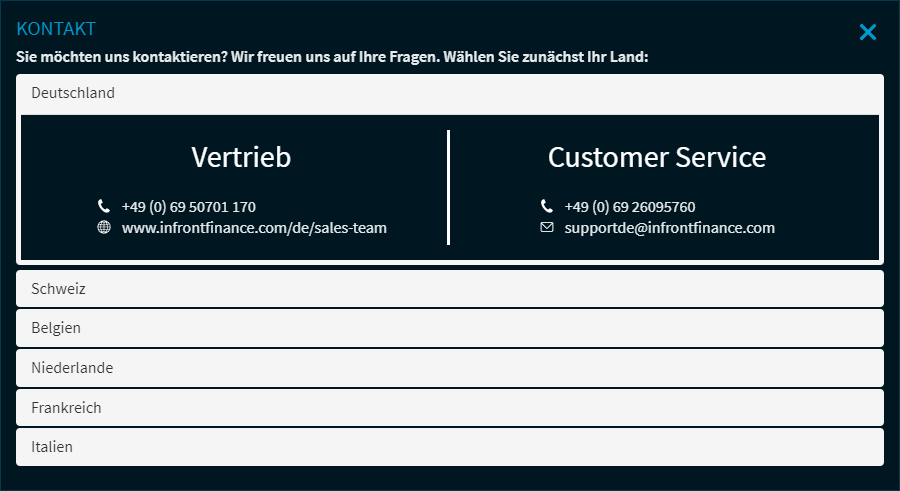Open the infrontfinance.com sales-team link
Viewport: 900px width, 491px height.
click(x=254, y=228)
